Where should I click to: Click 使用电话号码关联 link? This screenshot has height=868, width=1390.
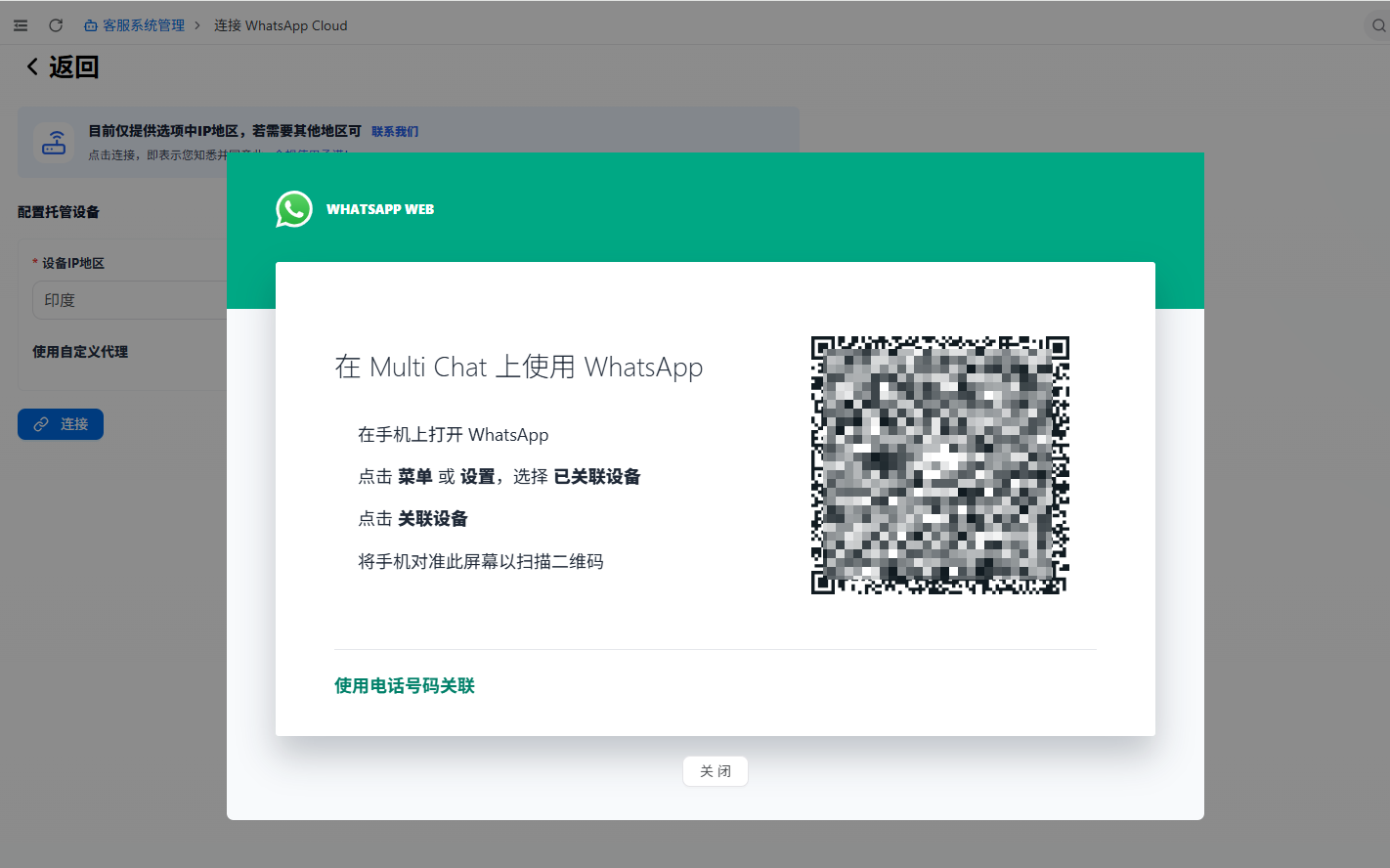(x=405, y=686)
